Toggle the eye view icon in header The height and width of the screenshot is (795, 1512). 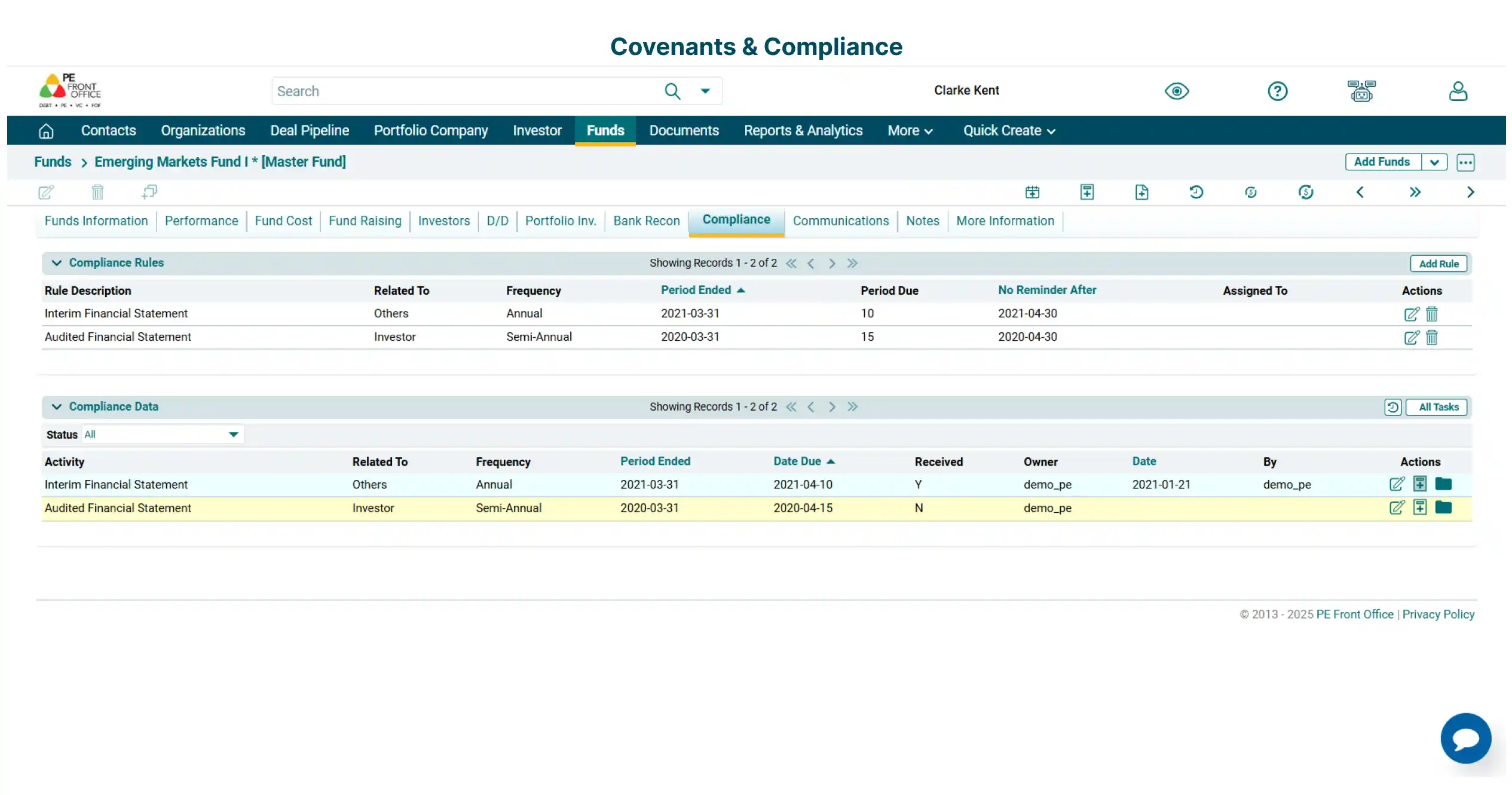(1177, 91)
